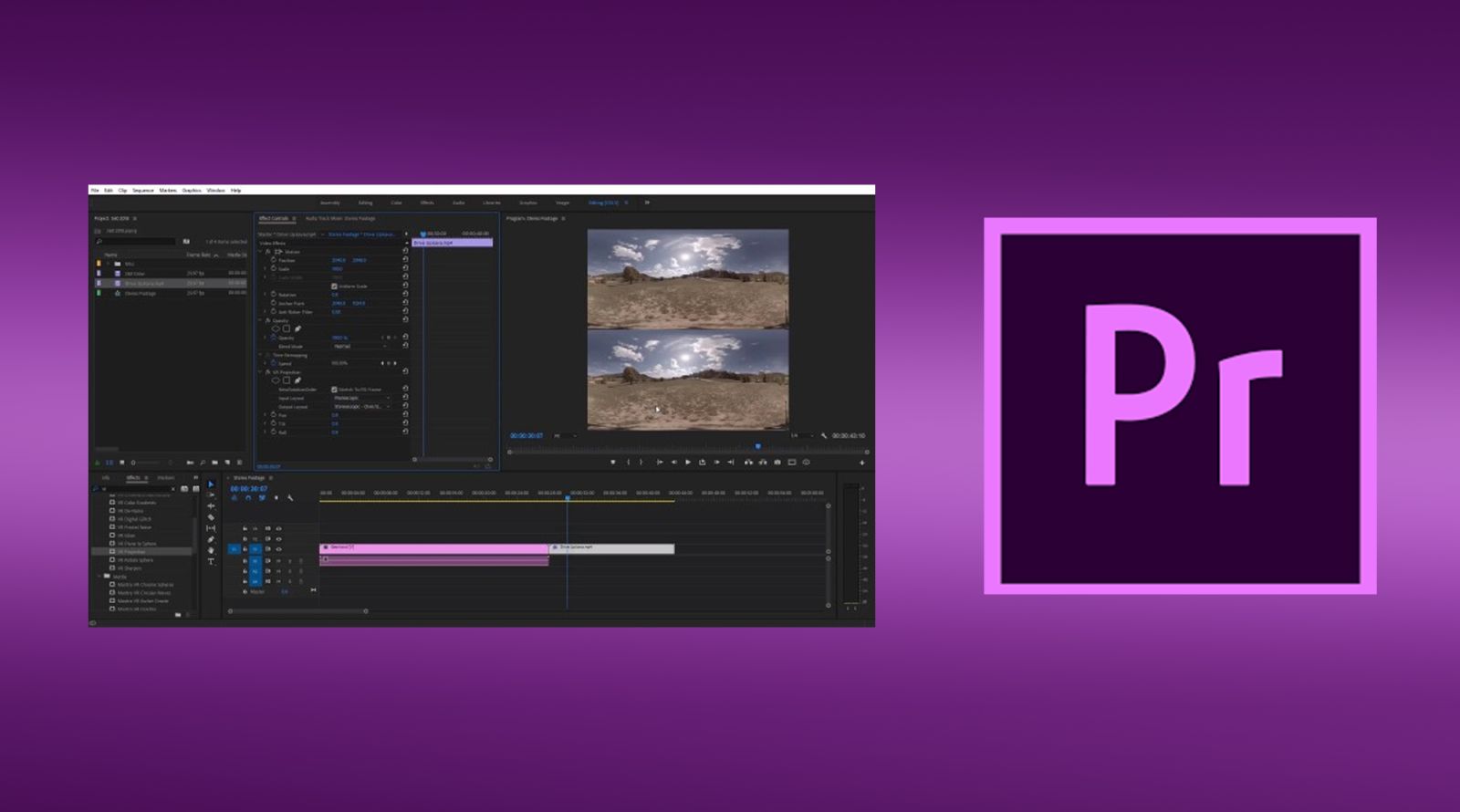The height and width of the screenshot is (812, 1460).
Task: Select the Razor tool in timeline toolbar
Action: [211, 517]
